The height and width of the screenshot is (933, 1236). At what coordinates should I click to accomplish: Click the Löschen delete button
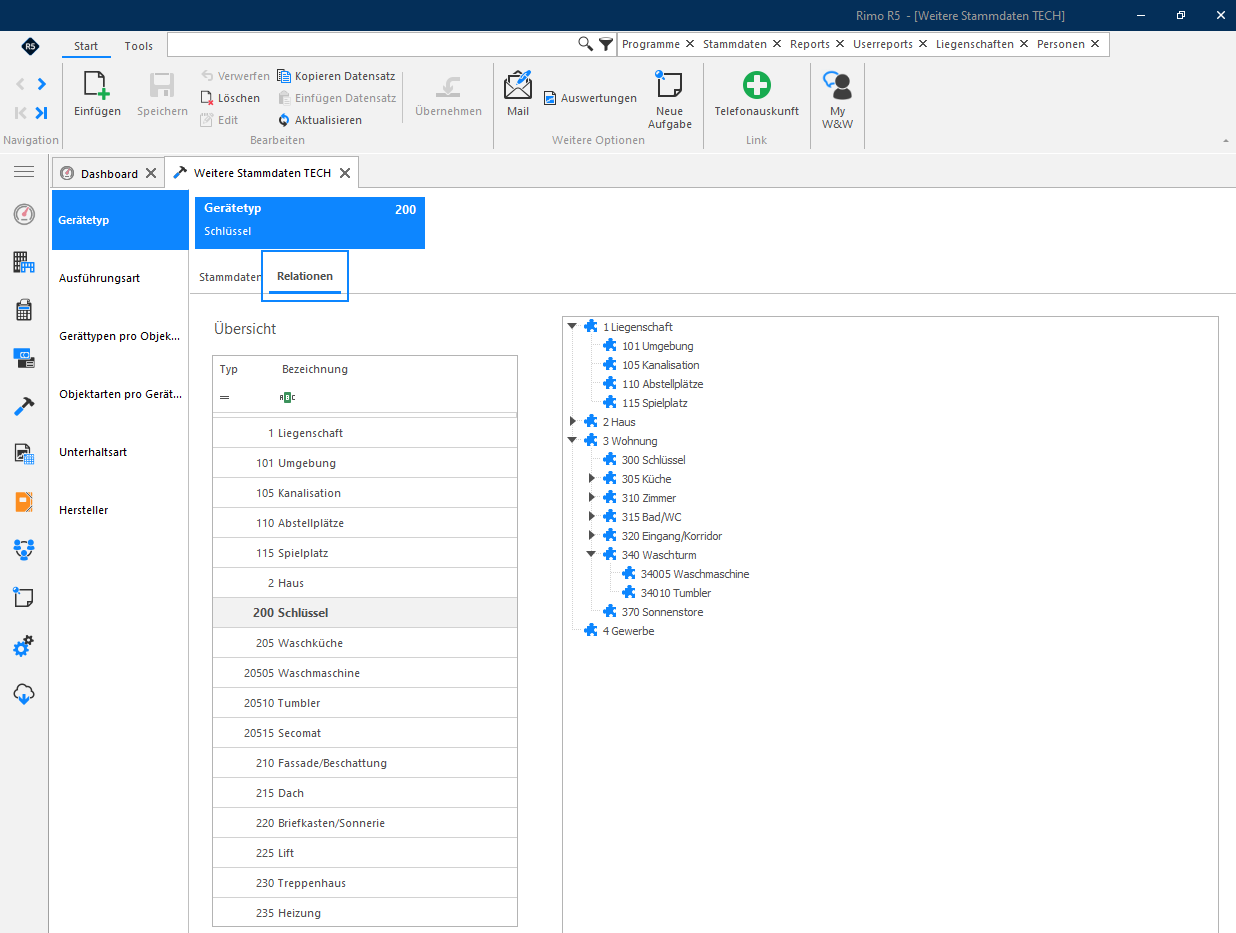(230, 98)
